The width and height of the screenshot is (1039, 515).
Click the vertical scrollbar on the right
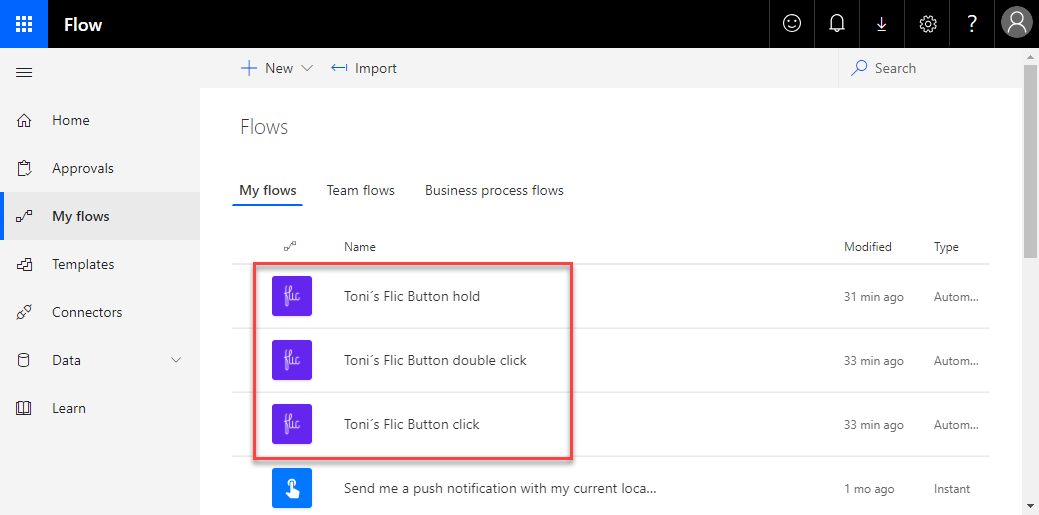[x=1031, y=160]
